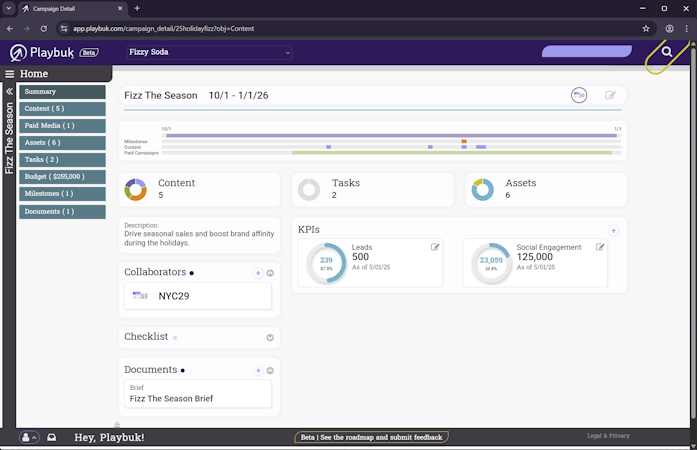697x450 pixels.
Task: Click the blurred purple header button
Action: (586, 51)
